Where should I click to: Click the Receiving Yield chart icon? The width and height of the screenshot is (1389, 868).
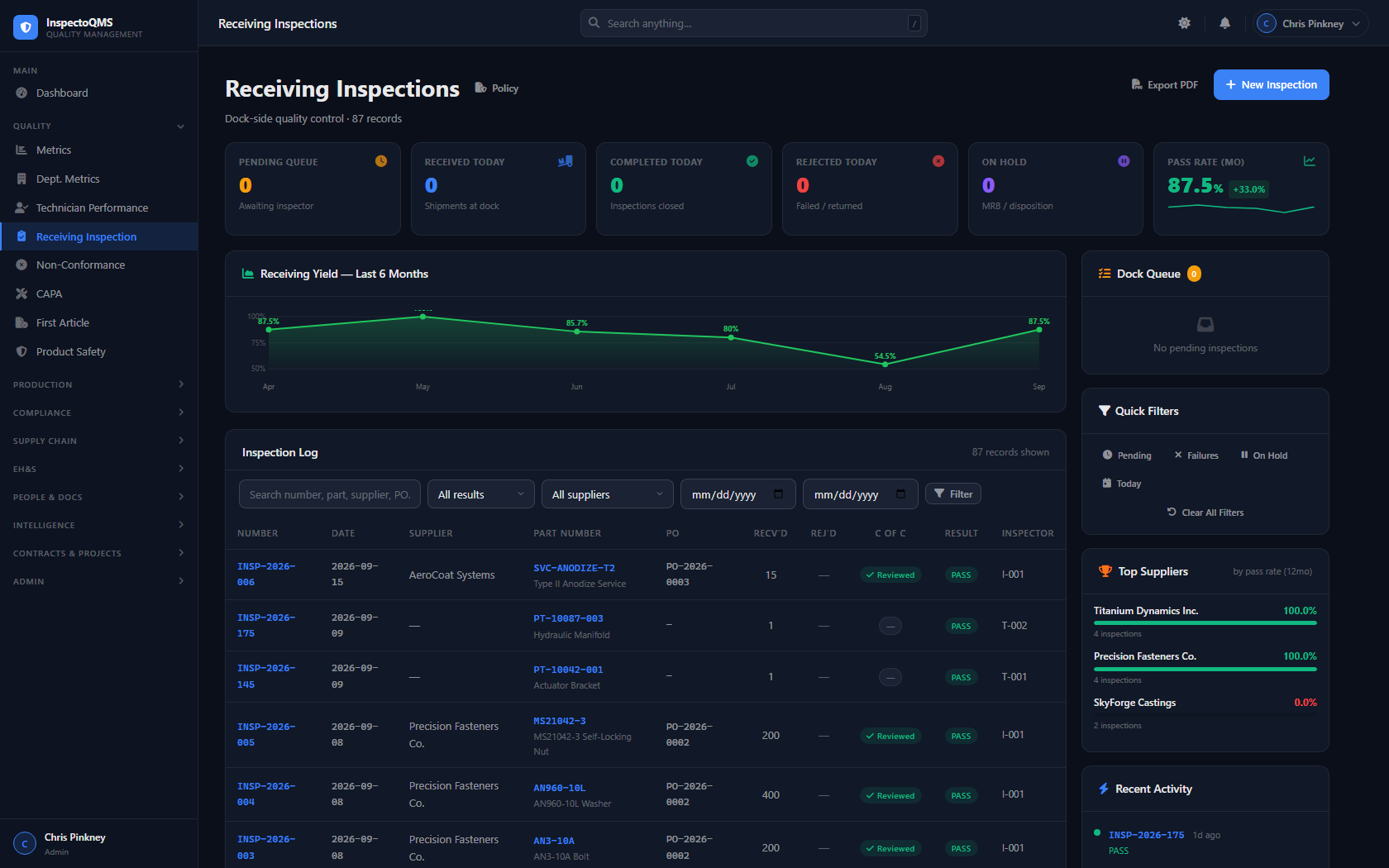coord(248,274)
